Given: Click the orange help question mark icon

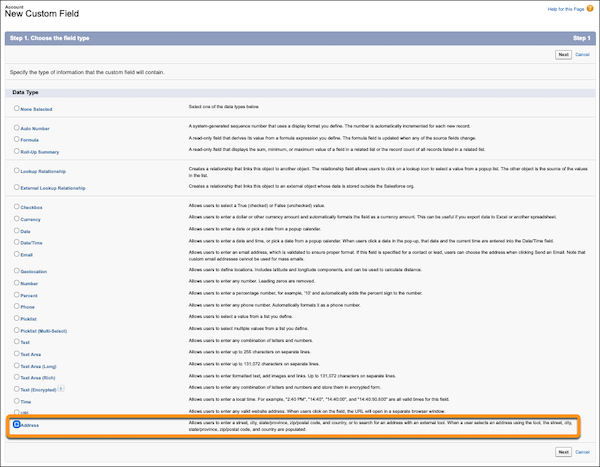Looking at the screenshot, I should 591,10.
